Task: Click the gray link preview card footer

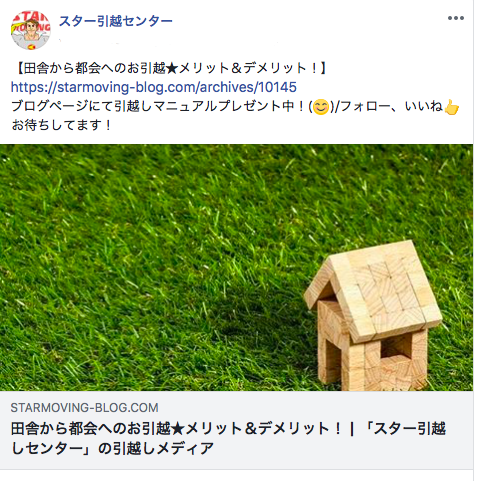Action: click(x=236, y=430)
